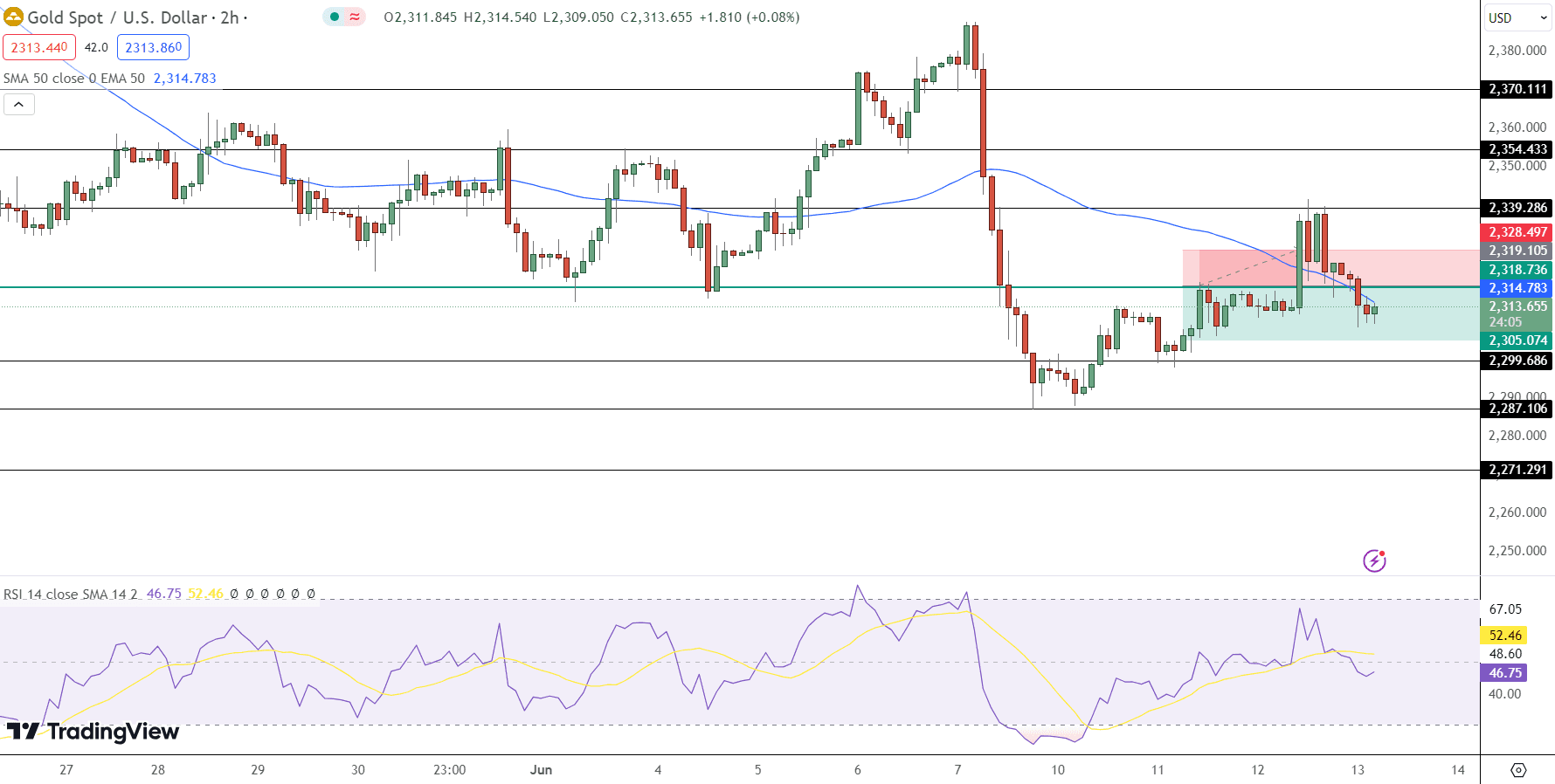Click the 2,370.111 horizontal line price label
This screenshot has width=1555, height=784.
(1517, 89)
